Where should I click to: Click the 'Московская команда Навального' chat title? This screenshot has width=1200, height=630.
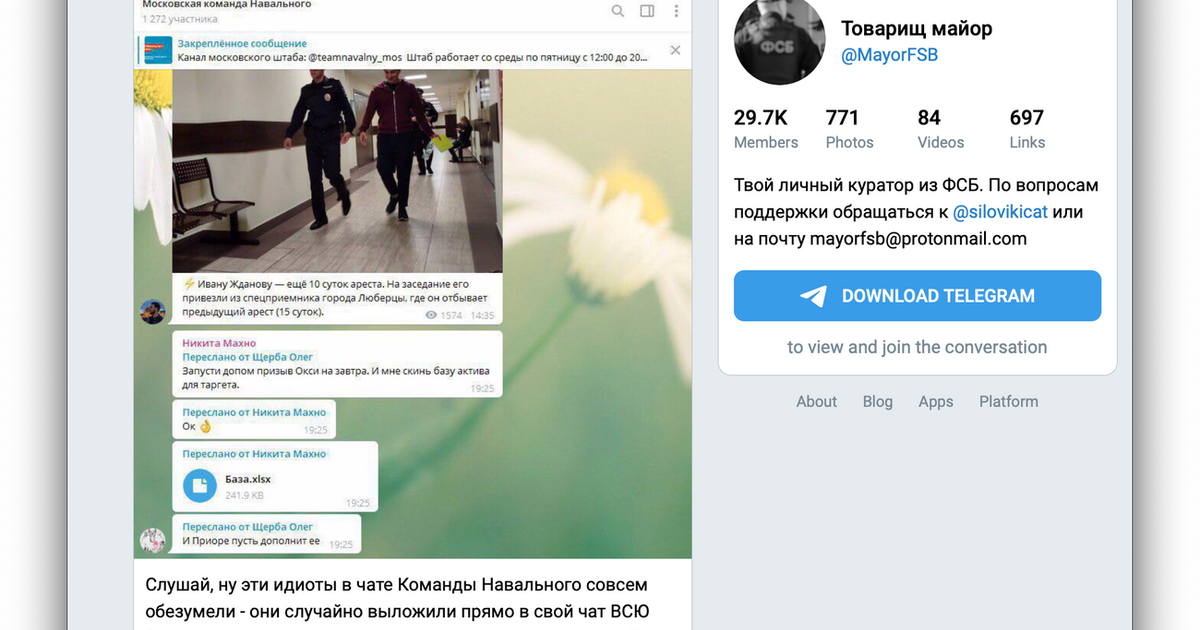pos(227,5)
